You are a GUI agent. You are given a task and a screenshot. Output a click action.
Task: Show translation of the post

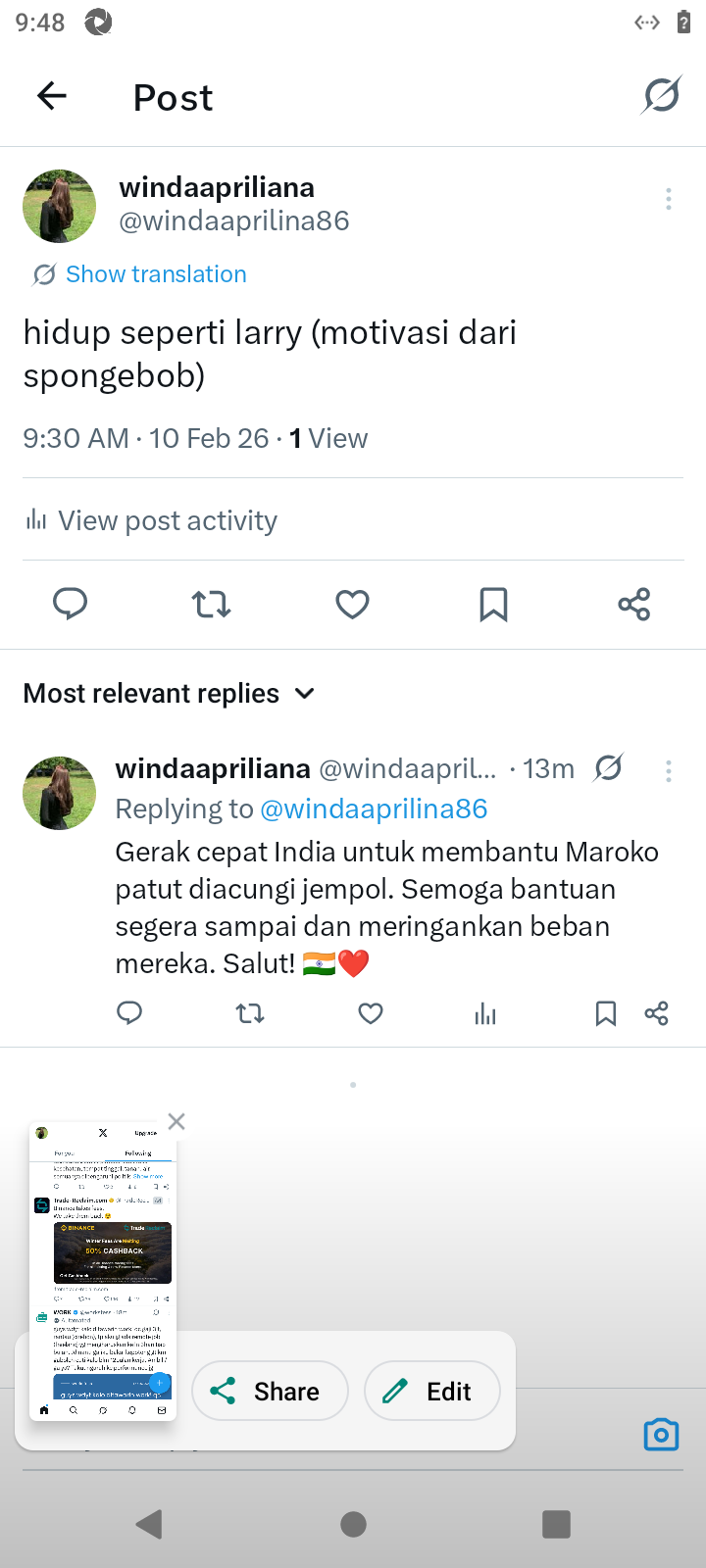pyautogui.click(x=156, y=274)
